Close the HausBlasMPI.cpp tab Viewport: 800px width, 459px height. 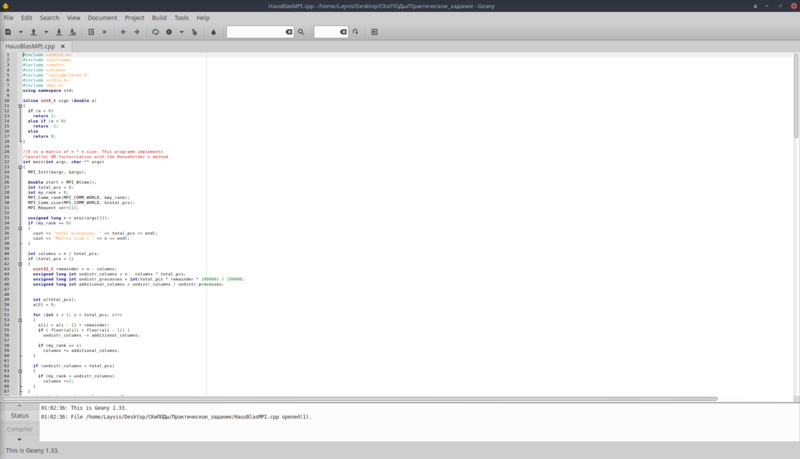[63, 46]
